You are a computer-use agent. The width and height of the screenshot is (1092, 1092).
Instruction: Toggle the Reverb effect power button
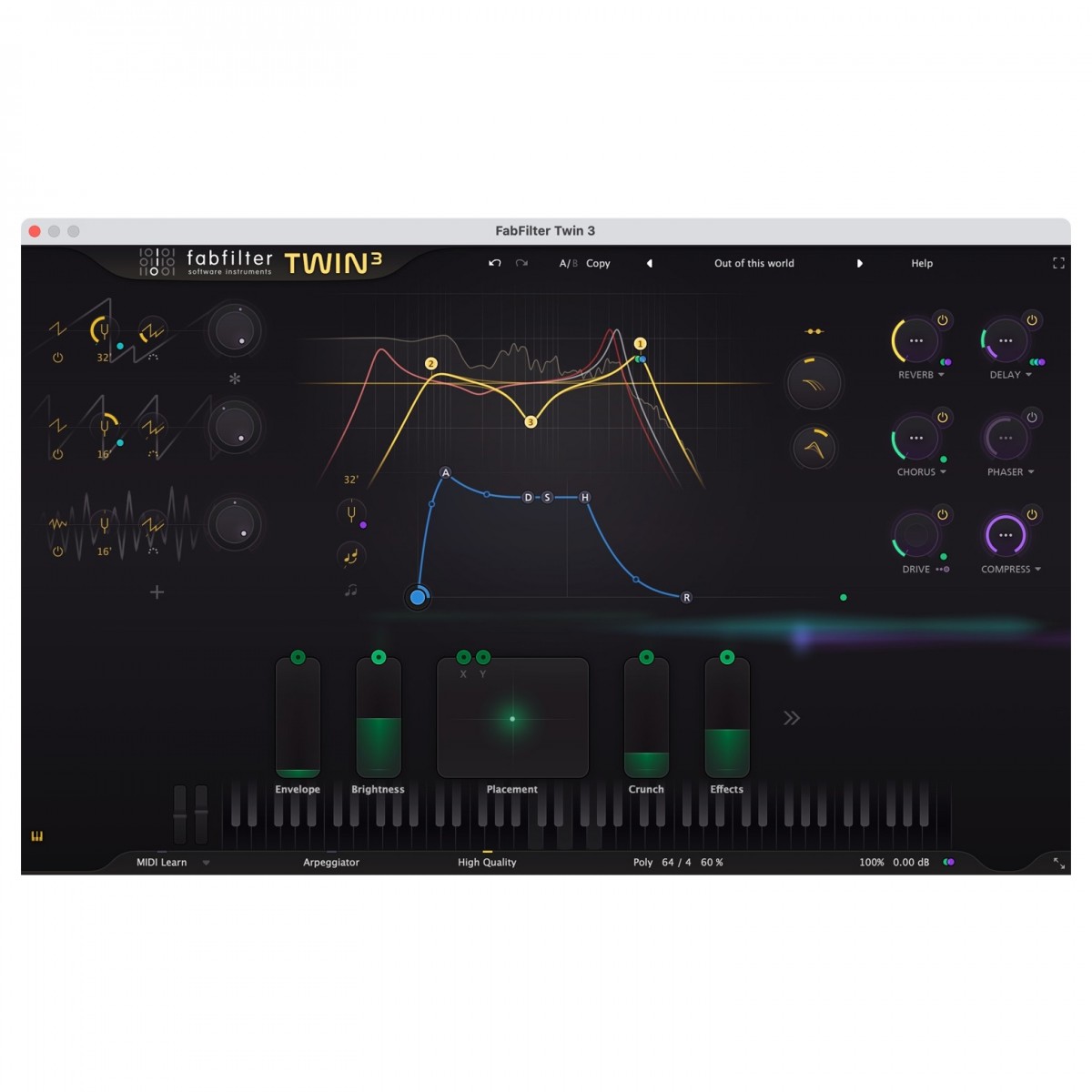(x=943, y=320)
